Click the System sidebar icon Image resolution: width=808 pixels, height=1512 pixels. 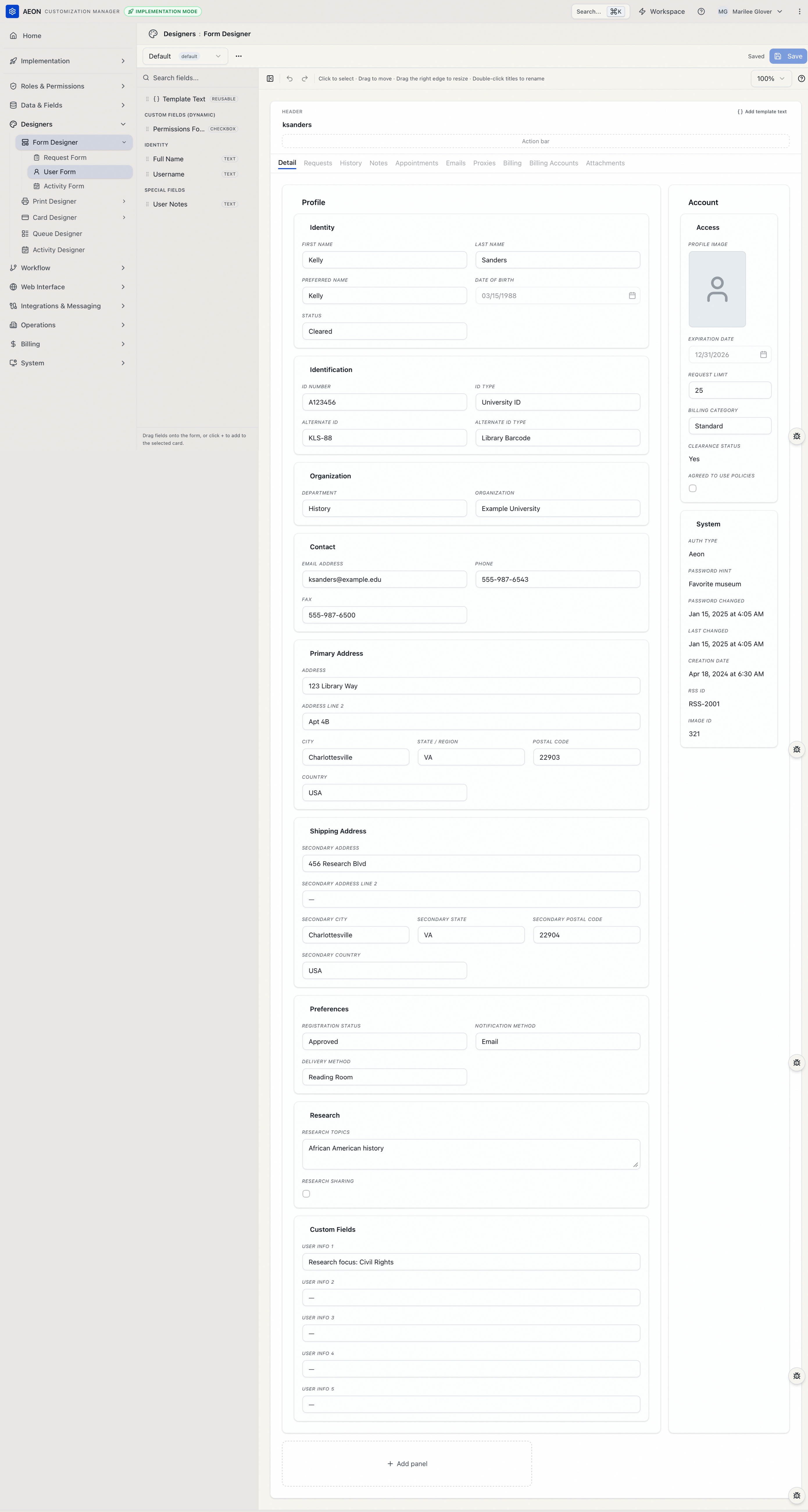tap(13, 363)
